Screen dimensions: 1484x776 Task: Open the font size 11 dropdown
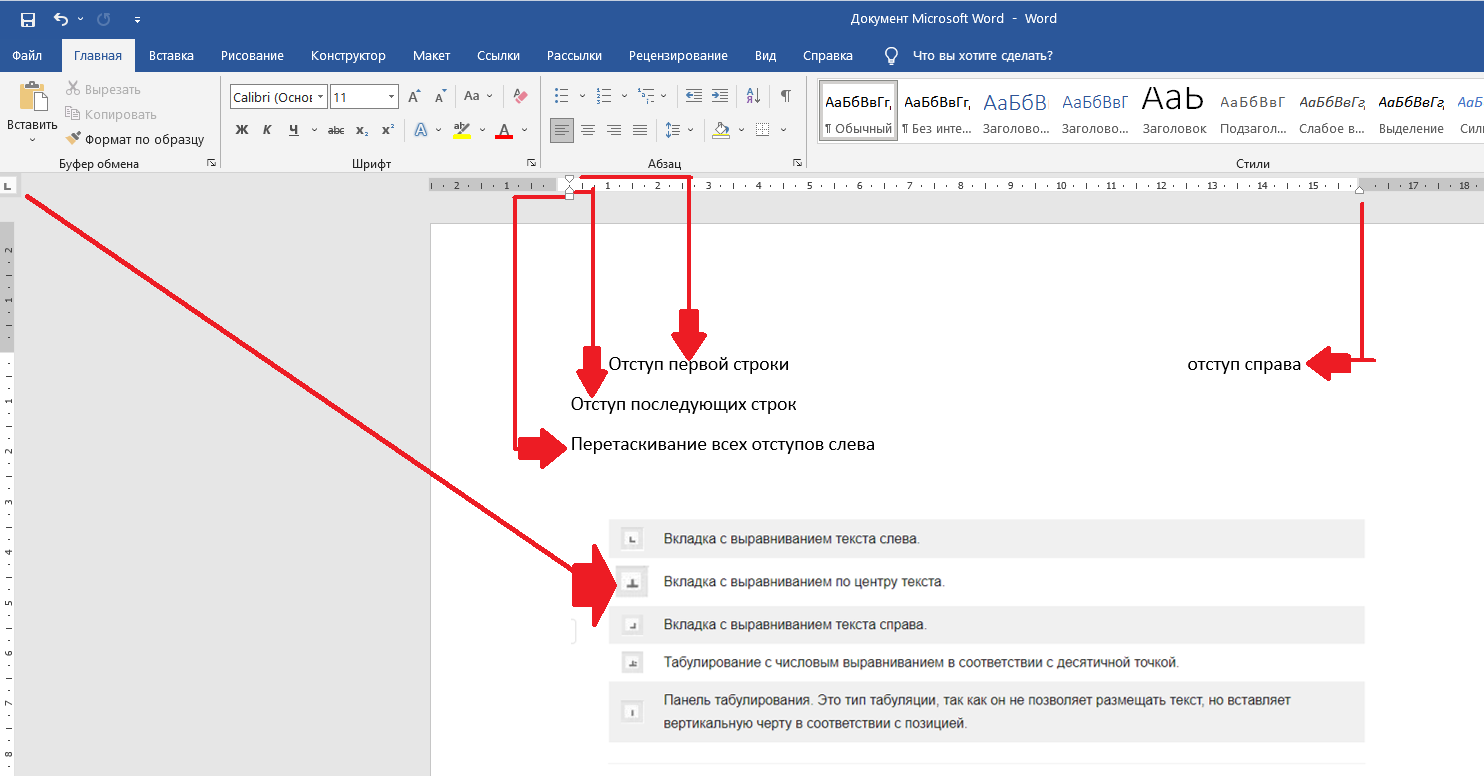[x=391, y=97]
